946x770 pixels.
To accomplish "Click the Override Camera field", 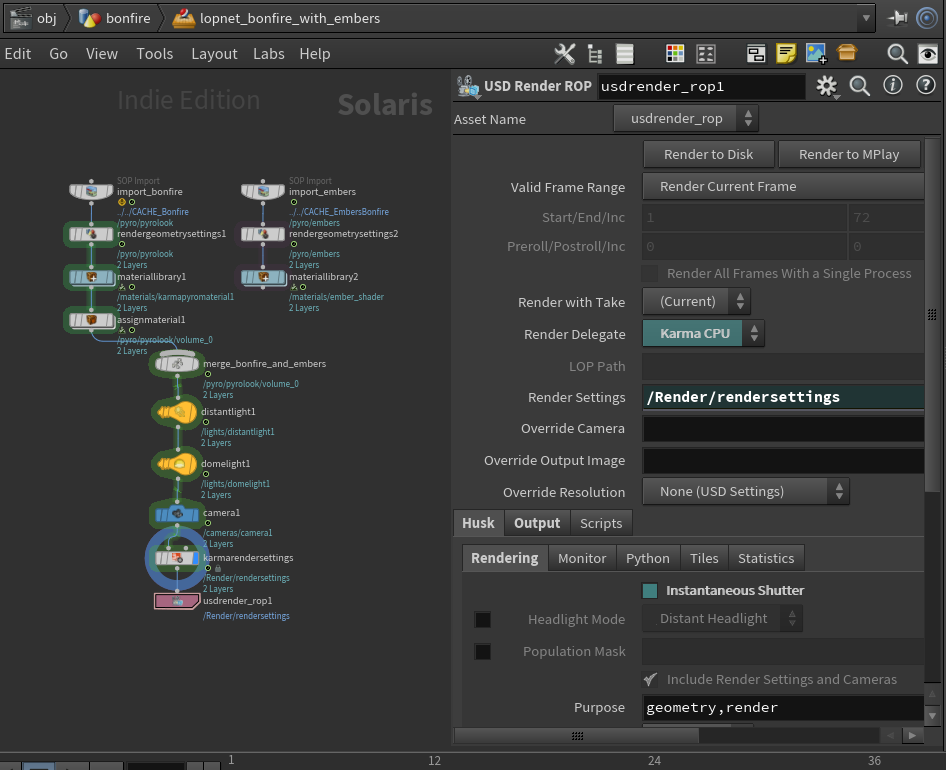I will click(783, 428).
